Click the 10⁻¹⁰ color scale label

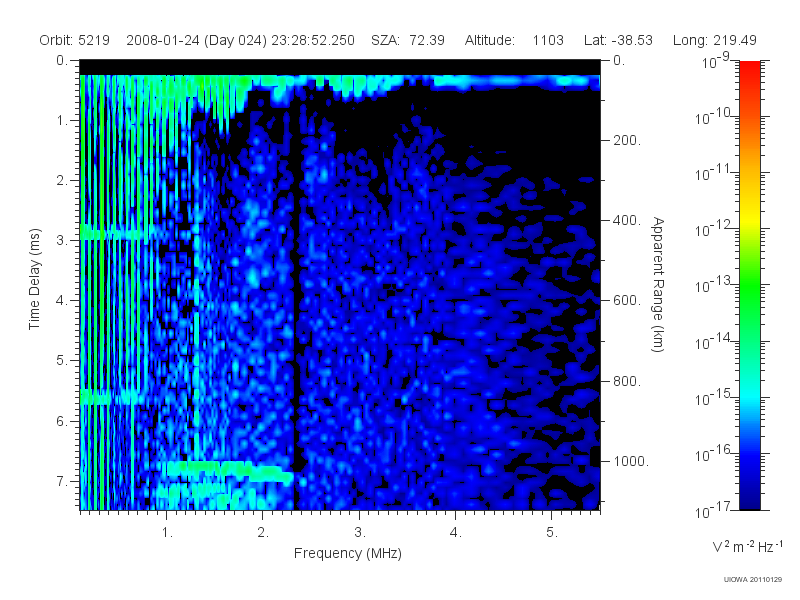[x=714, y=117]
